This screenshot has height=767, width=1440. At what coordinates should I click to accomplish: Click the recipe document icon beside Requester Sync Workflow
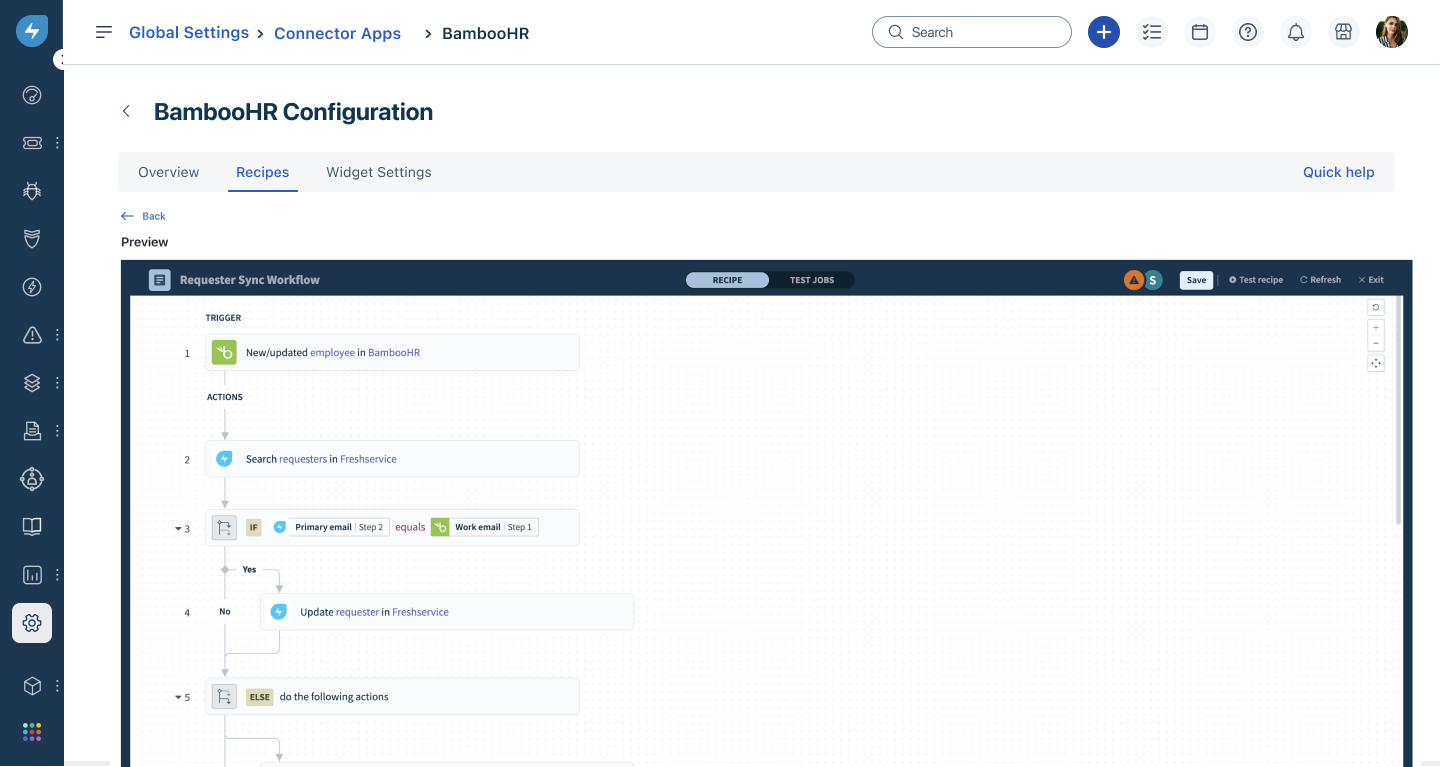coord(160,280)
